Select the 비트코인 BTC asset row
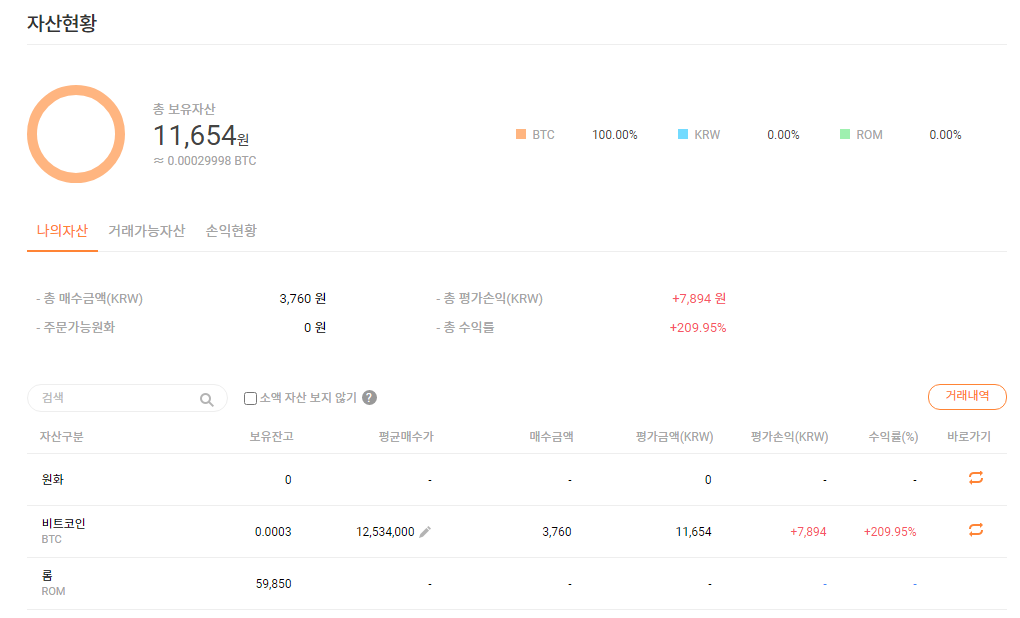 65,531
